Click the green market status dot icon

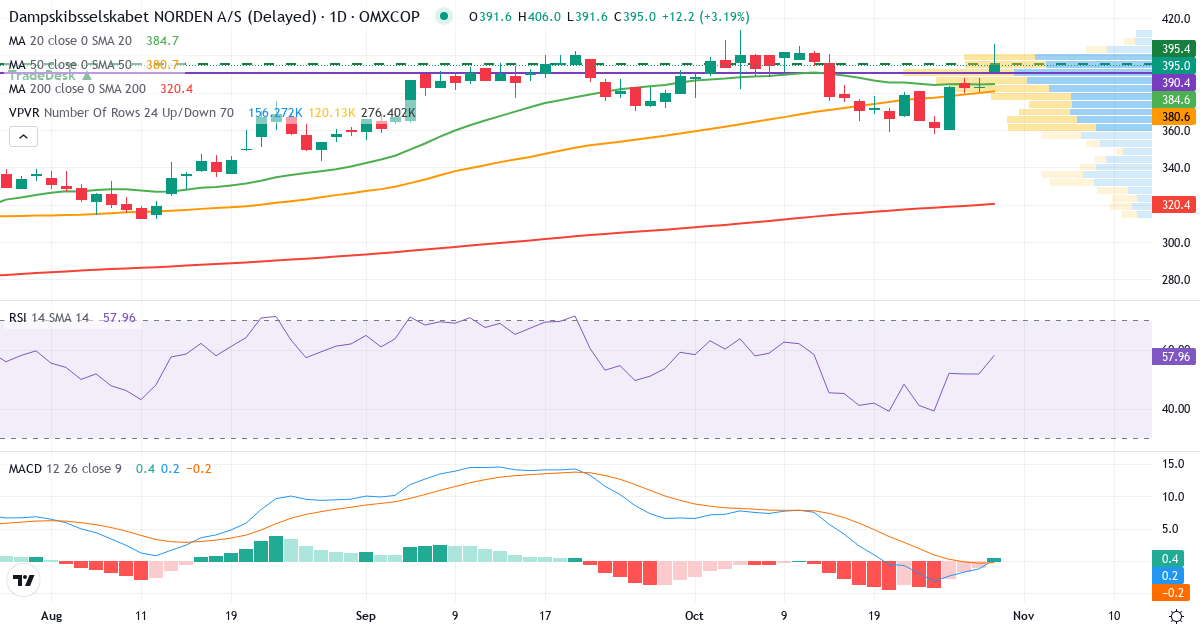[x=445, y=17]
